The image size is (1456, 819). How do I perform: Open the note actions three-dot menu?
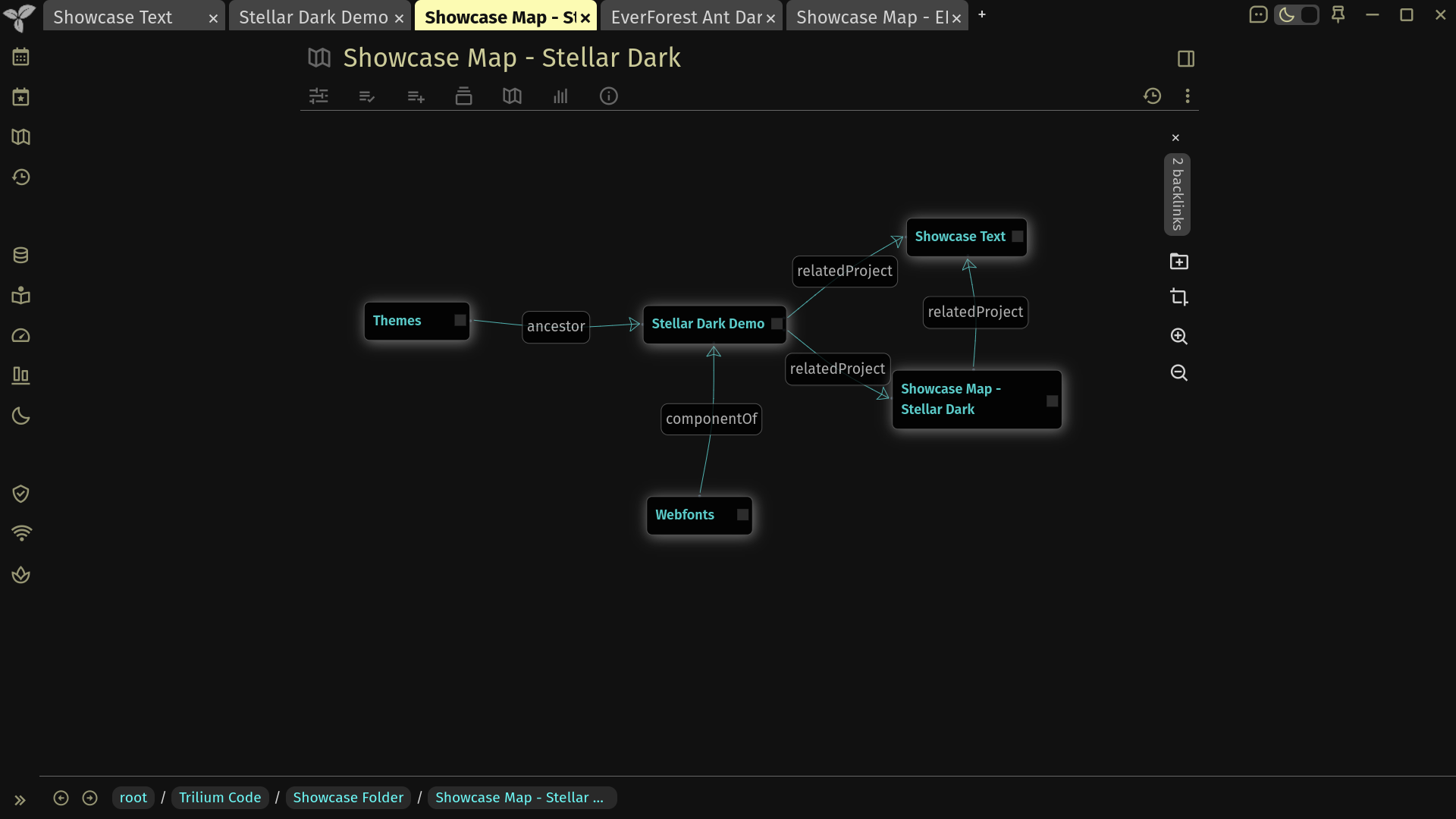point(1188,96)
